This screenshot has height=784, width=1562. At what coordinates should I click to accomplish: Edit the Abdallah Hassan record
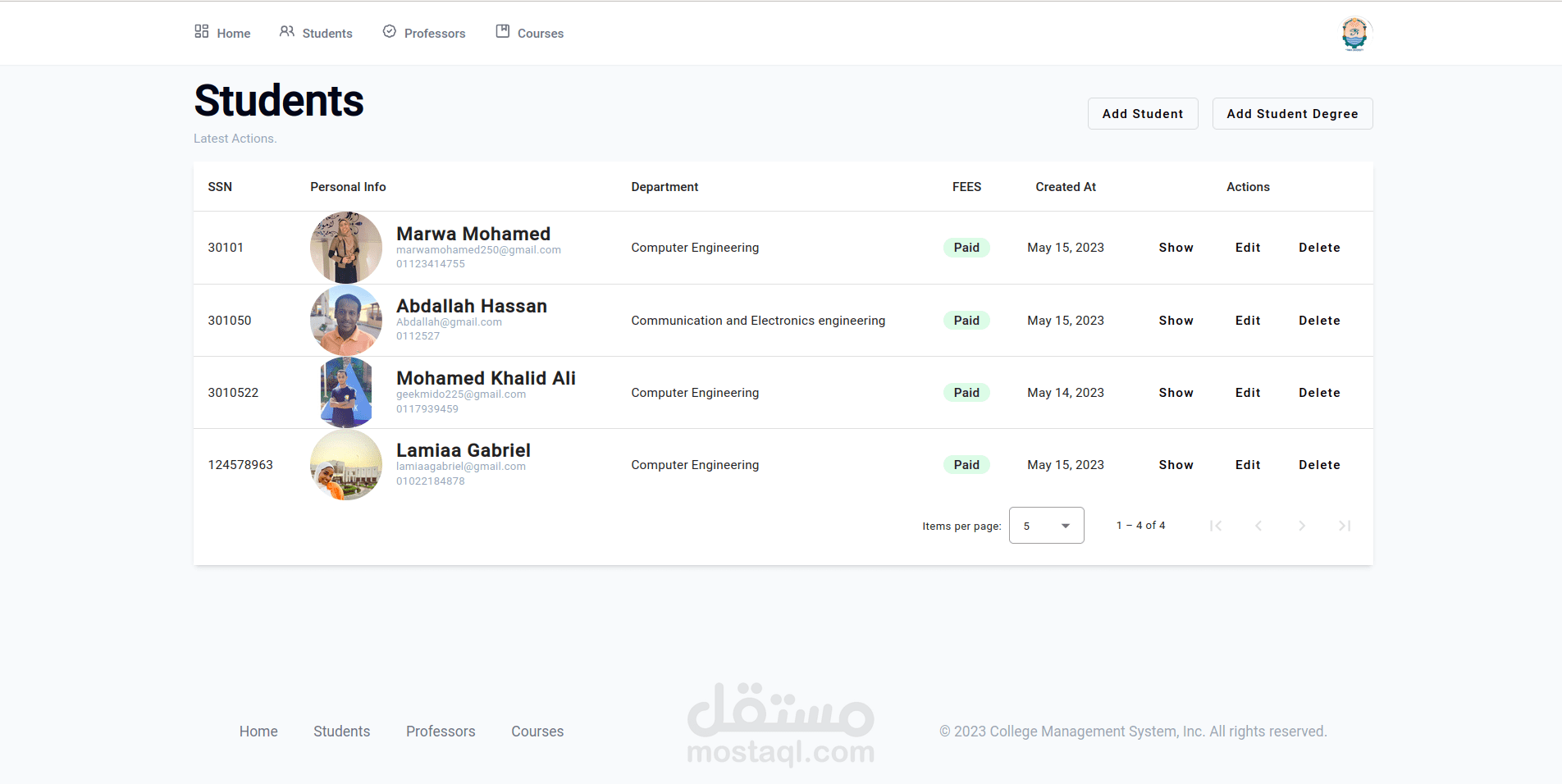click(x=1248, y=321)
